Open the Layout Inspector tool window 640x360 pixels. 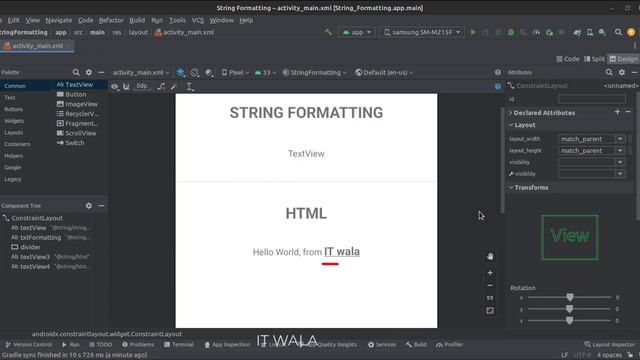pos(610,344)
